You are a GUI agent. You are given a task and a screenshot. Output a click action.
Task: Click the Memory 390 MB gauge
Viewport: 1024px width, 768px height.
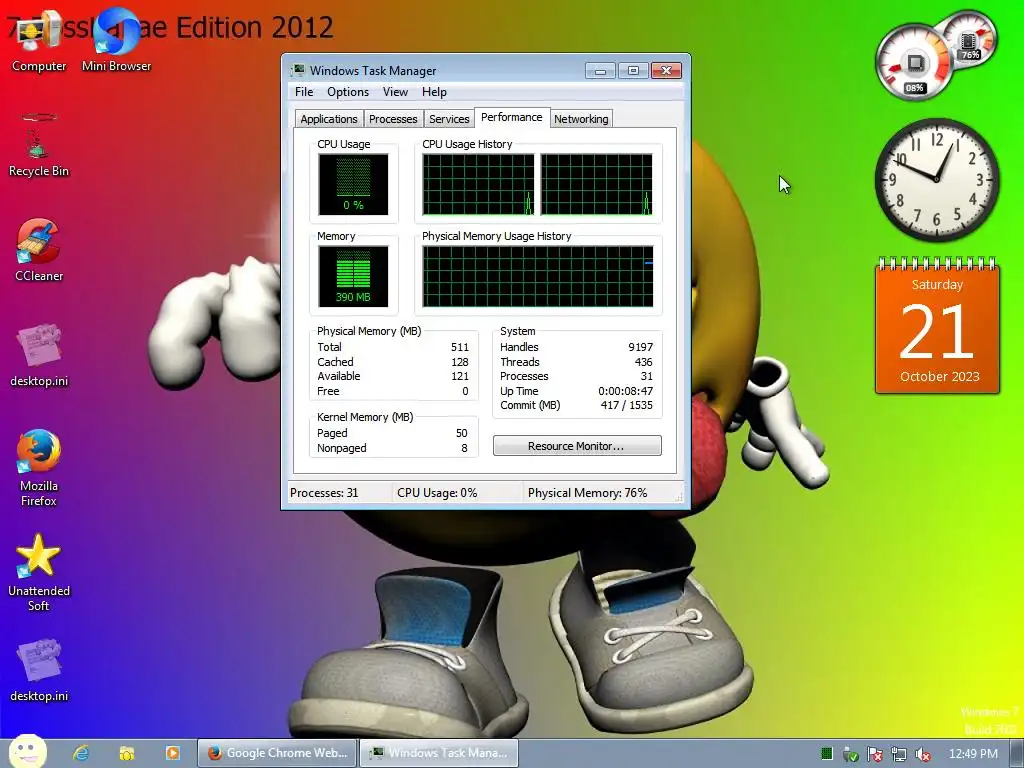353,276
